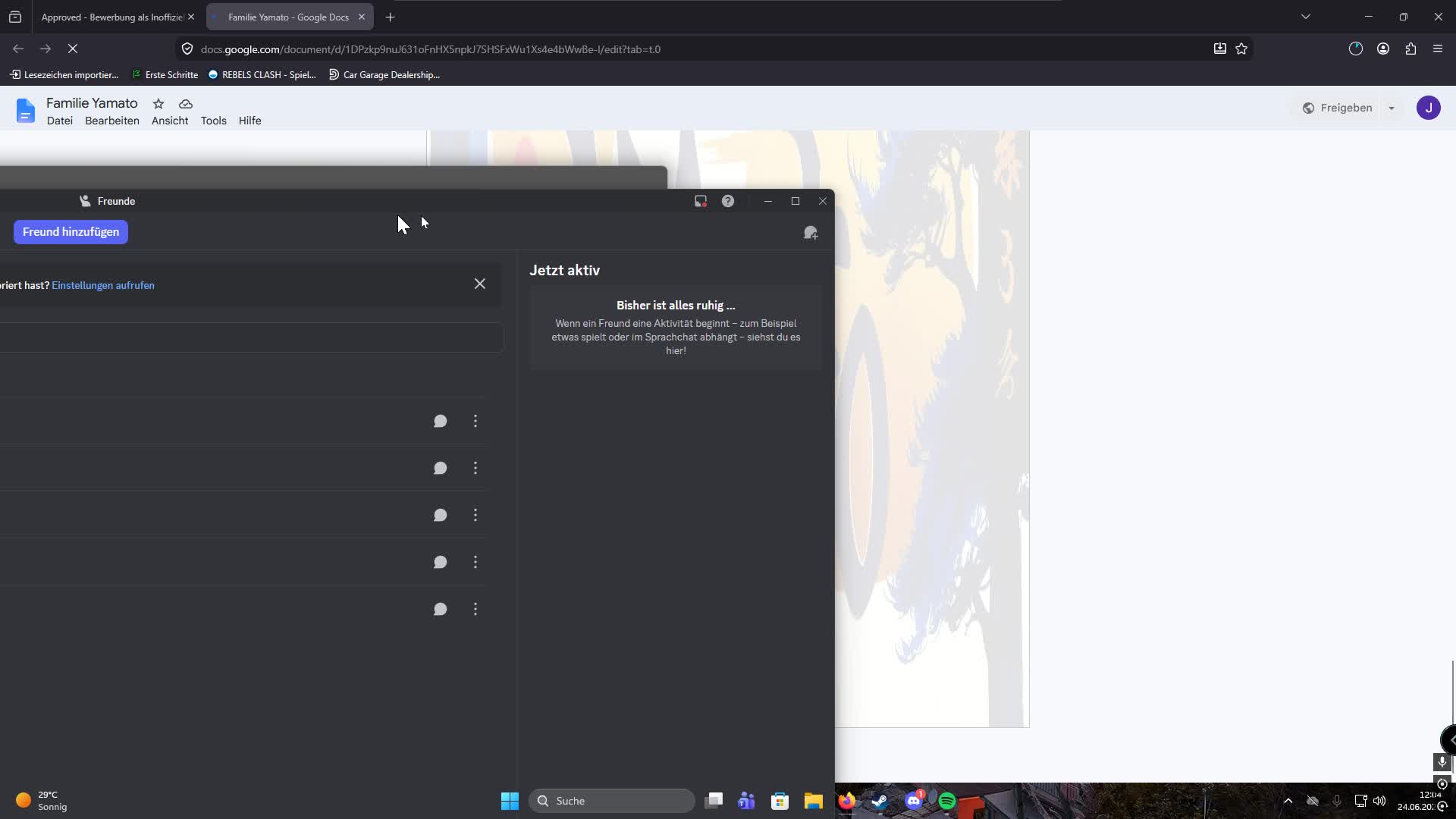Switch to the Approved - Bewerbung tab
1456x819 pixels.
111,17
